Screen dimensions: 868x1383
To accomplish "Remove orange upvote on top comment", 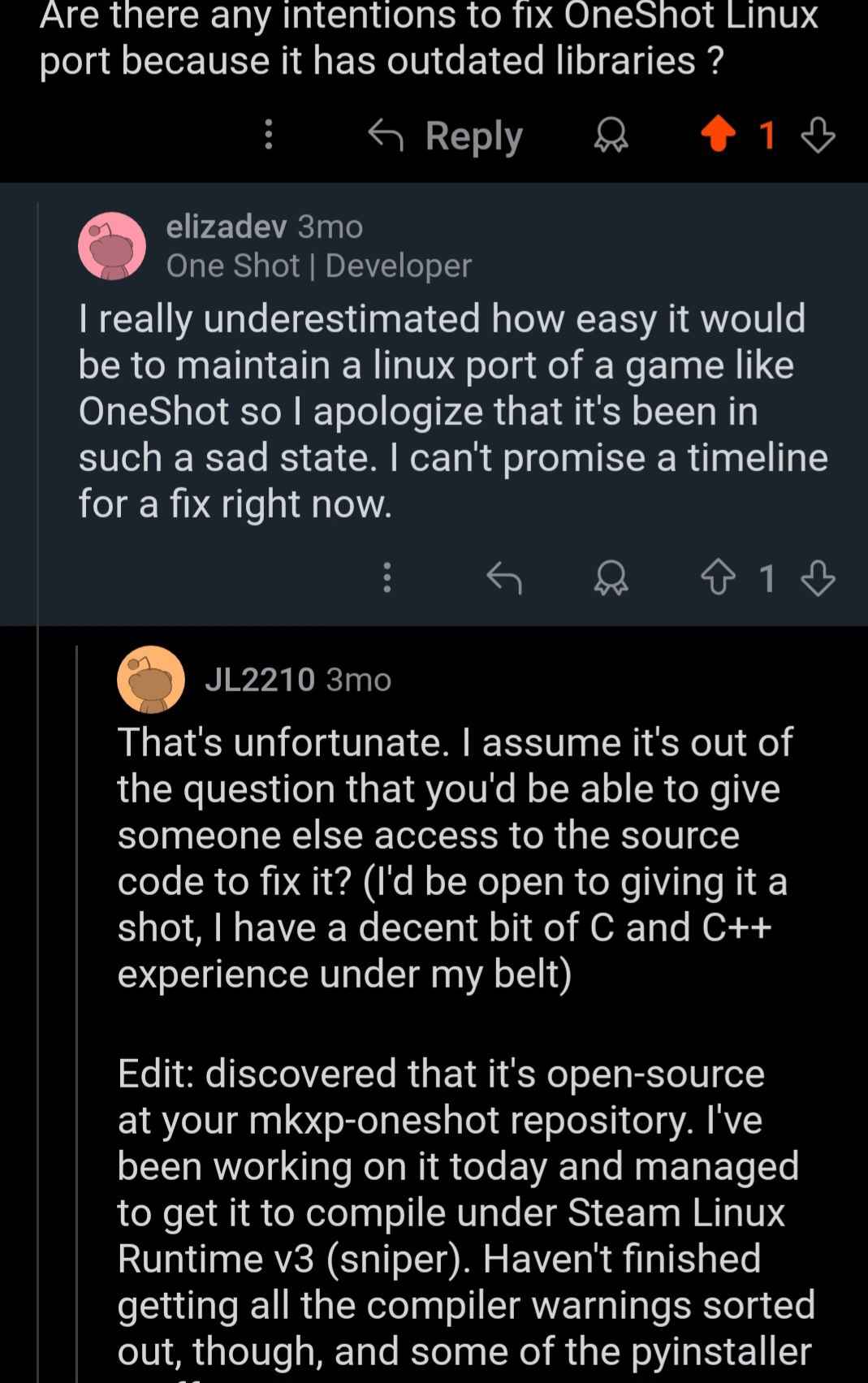I will 718,134.
